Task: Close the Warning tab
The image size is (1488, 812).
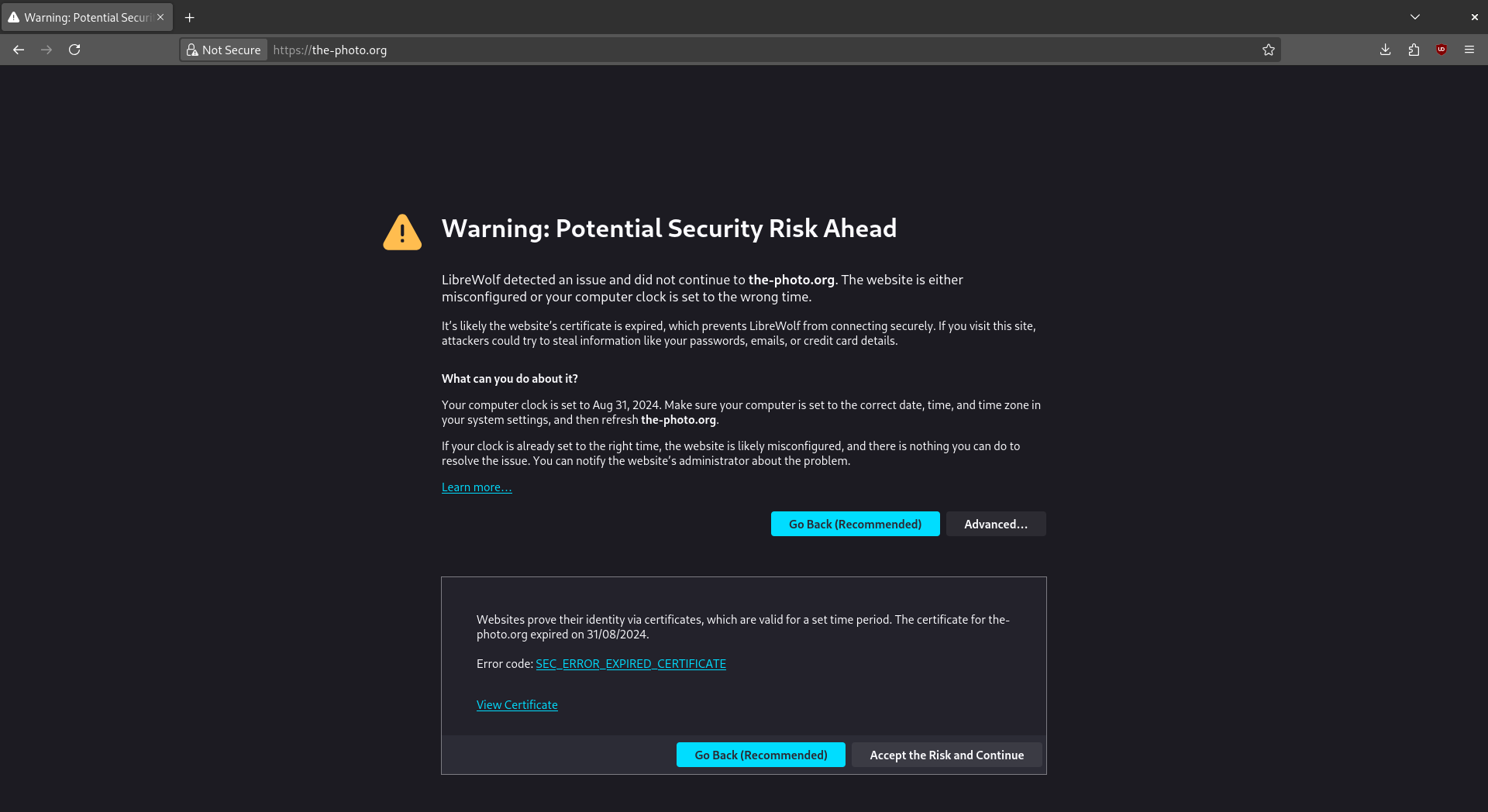Action: coord(160,17)
